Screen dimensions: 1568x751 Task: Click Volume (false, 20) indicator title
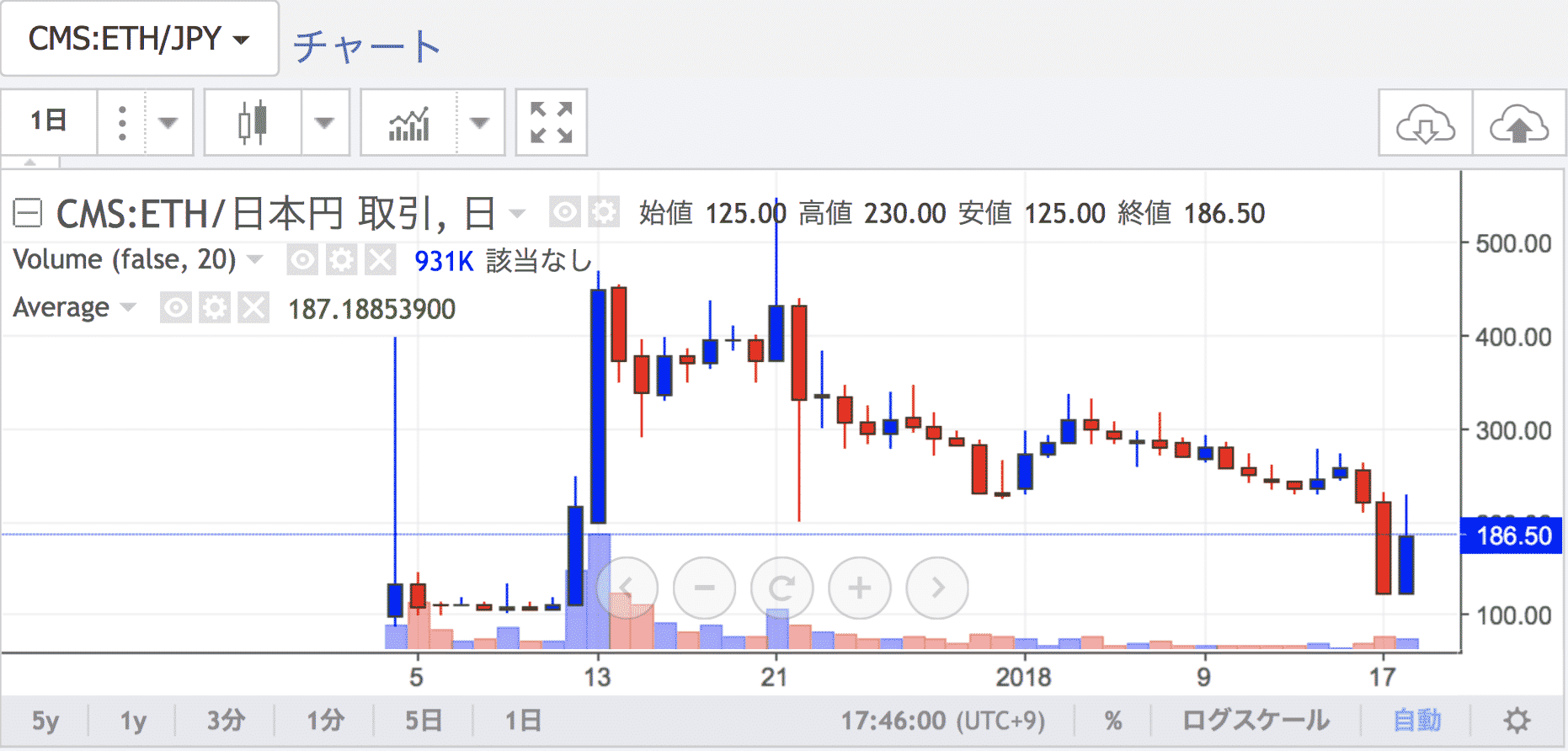click(125, 260)
